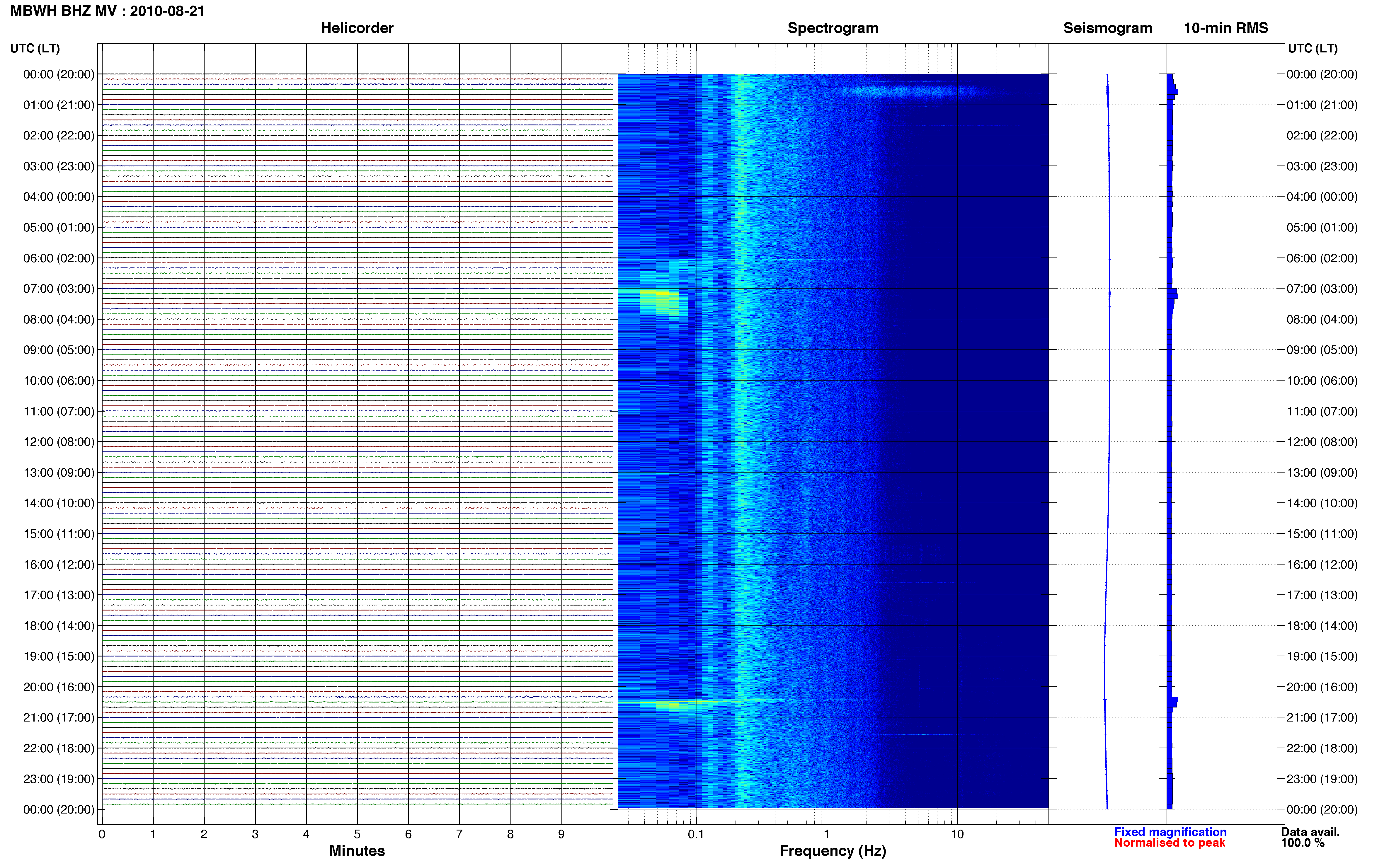Click the left 'UTC (LT)' axis label

click(x=35, y=48)
